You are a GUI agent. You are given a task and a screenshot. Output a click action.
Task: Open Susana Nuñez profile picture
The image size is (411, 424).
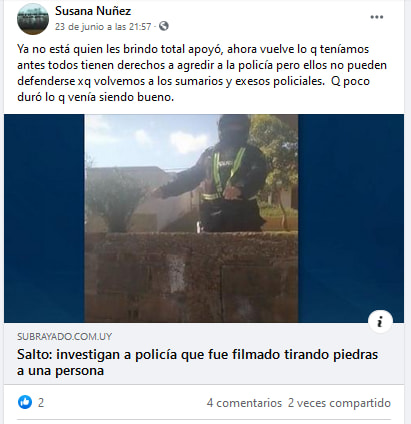(33, 19)
